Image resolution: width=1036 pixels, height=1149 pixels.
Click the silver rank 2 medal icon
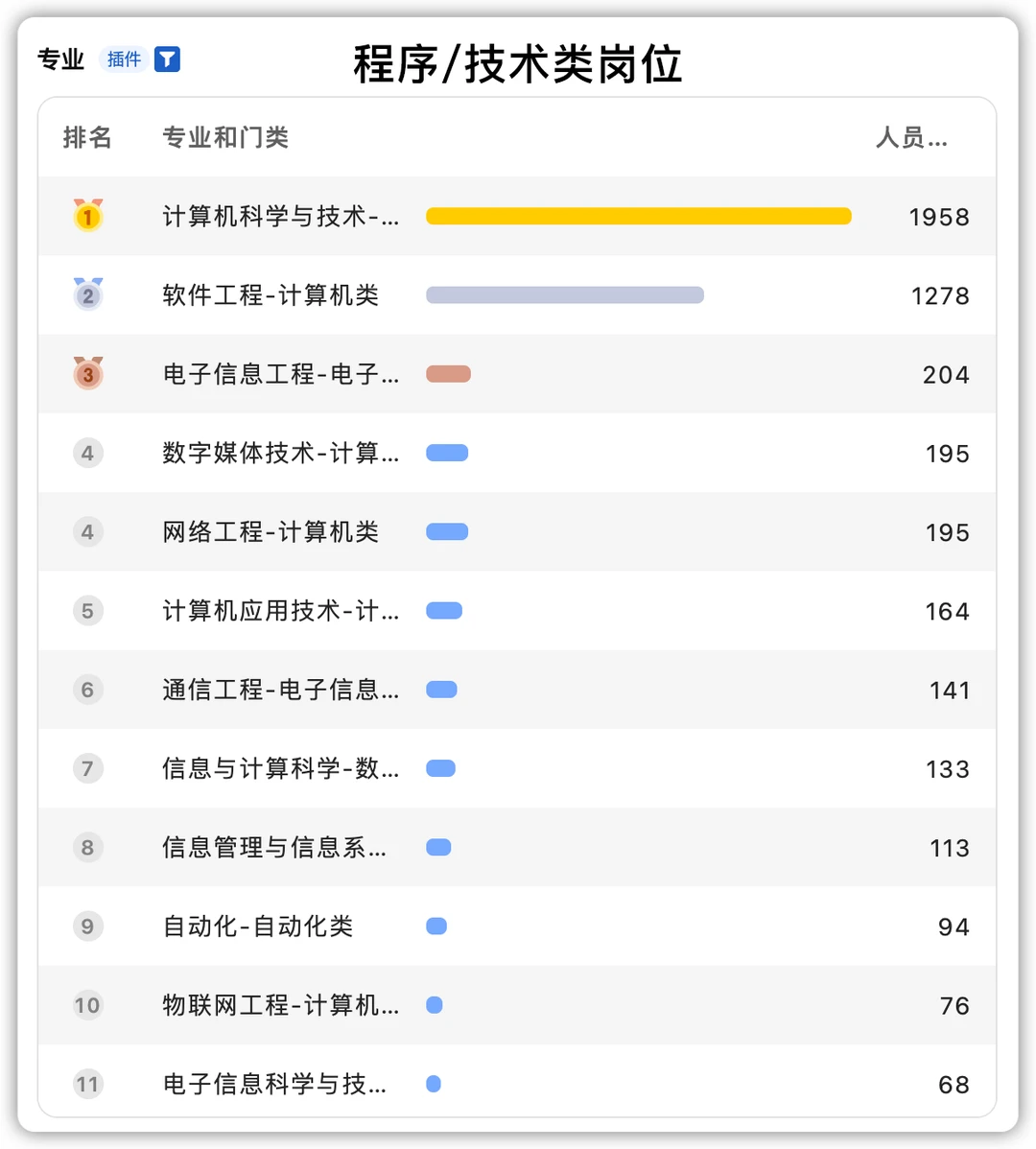[87, 294]
